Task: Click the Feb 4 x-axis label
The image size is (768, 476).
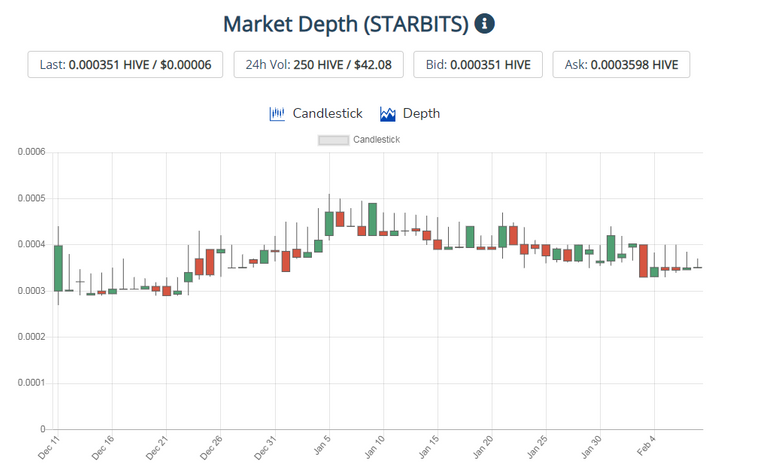Action: (x=646, y=445)
